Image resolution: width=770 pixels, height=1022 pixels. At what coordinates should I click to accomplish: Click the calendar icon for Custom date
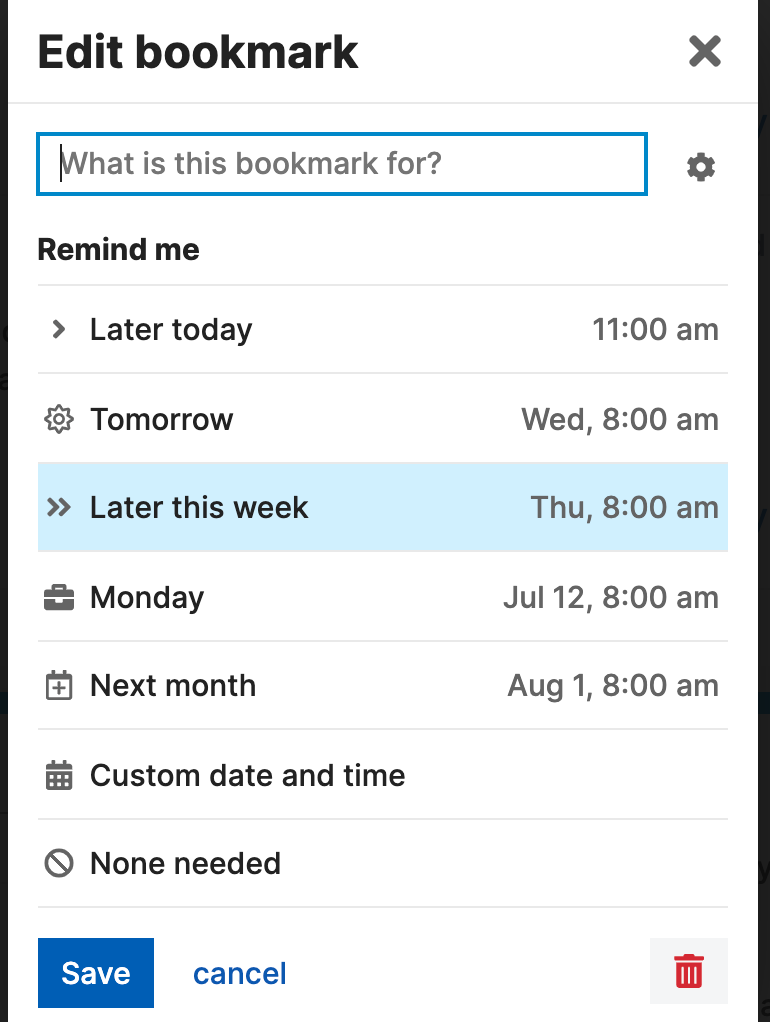tap(59, 775)
